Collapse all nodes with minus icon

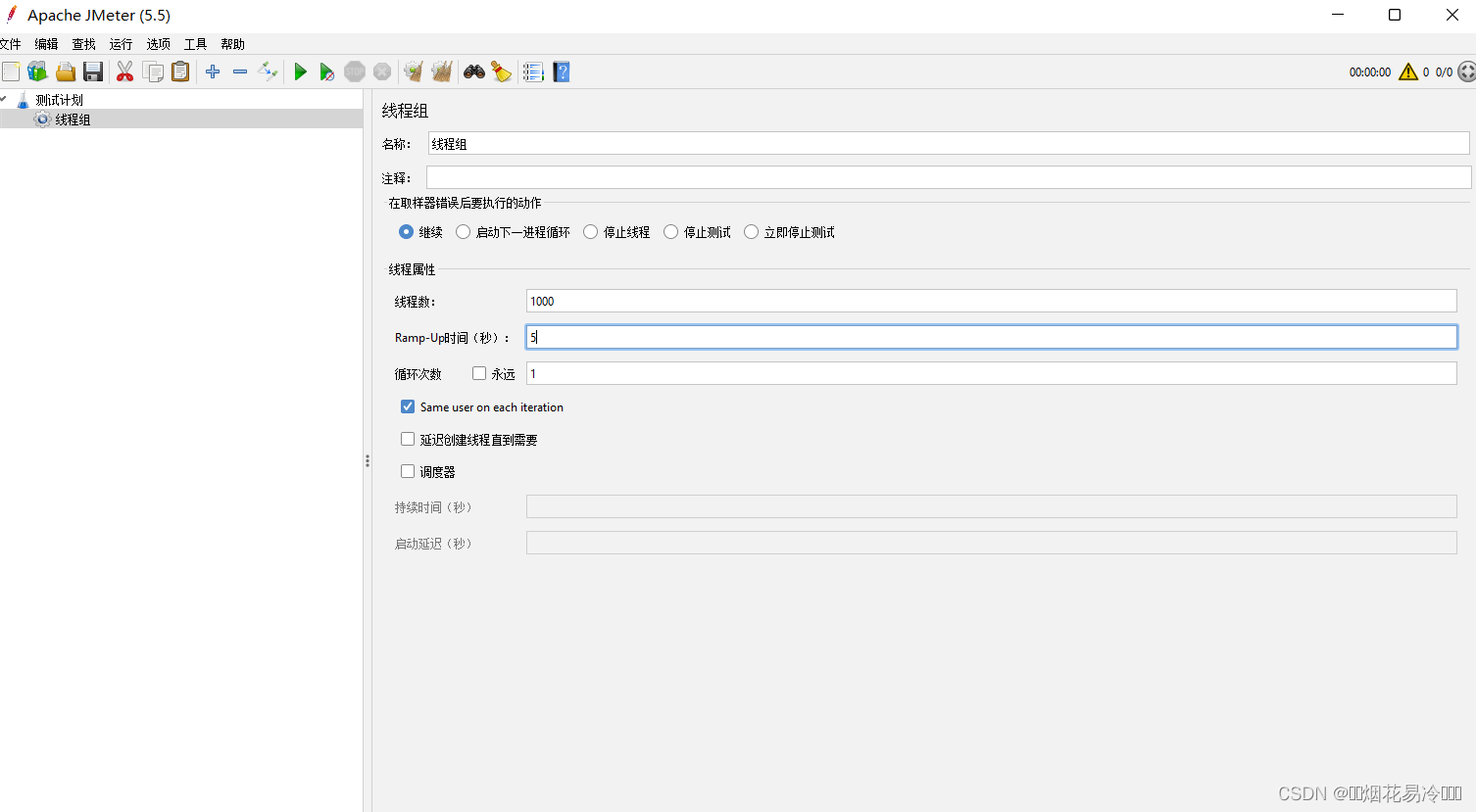240,72
